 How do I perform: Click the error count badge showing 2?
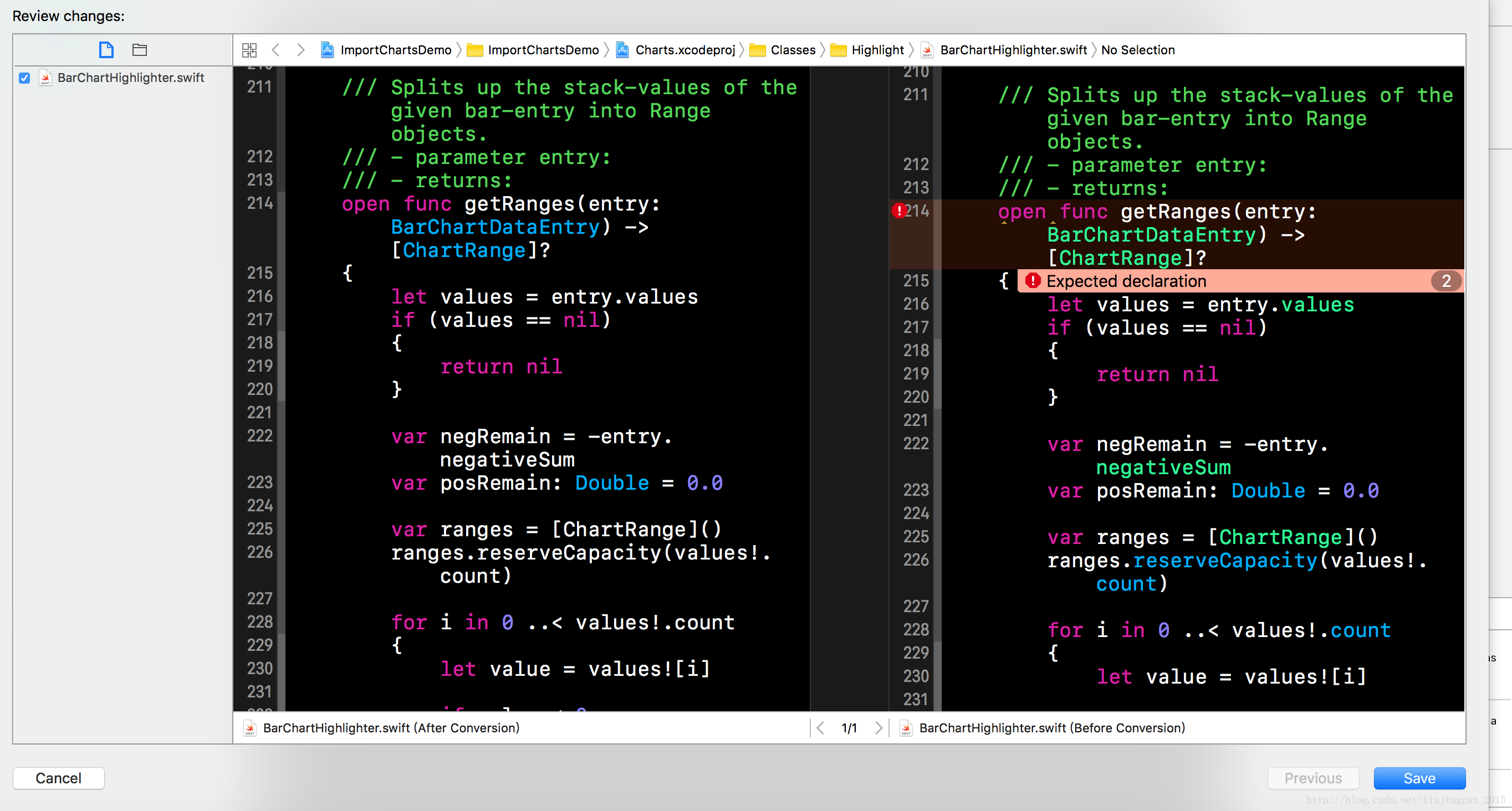1445,281
